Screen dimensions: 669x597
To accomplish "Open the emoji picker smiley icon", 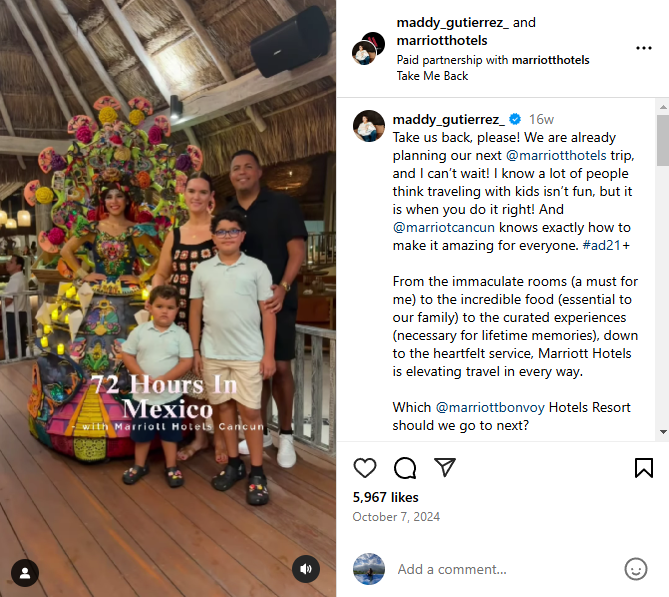I will click(636, 569).
